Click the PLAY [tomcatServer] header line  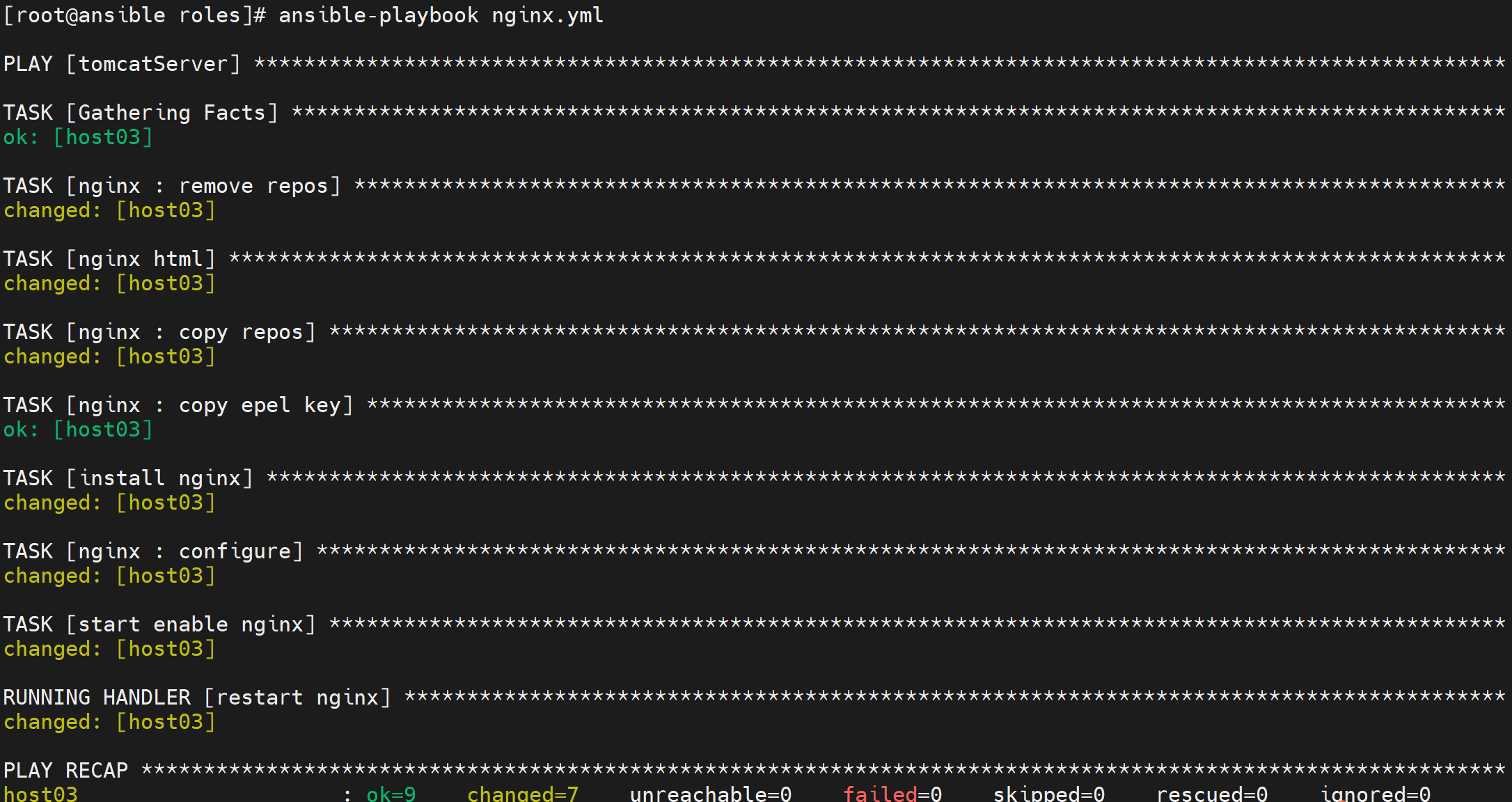[x=123, y=64]
